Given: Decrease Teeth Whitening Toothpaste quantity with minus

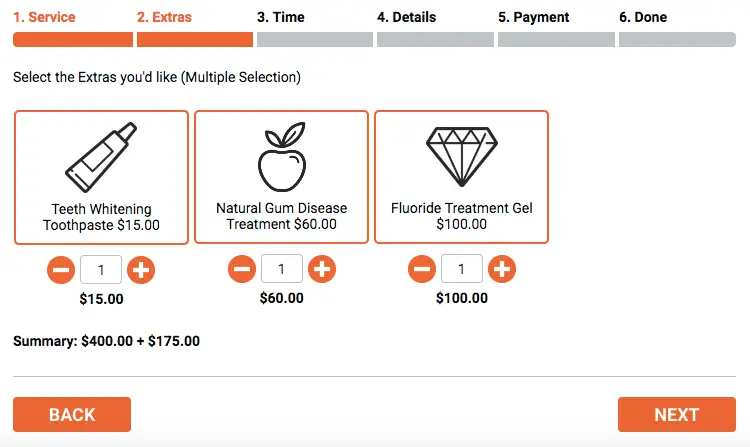Looking at the screenshot, I should [61, 270].
